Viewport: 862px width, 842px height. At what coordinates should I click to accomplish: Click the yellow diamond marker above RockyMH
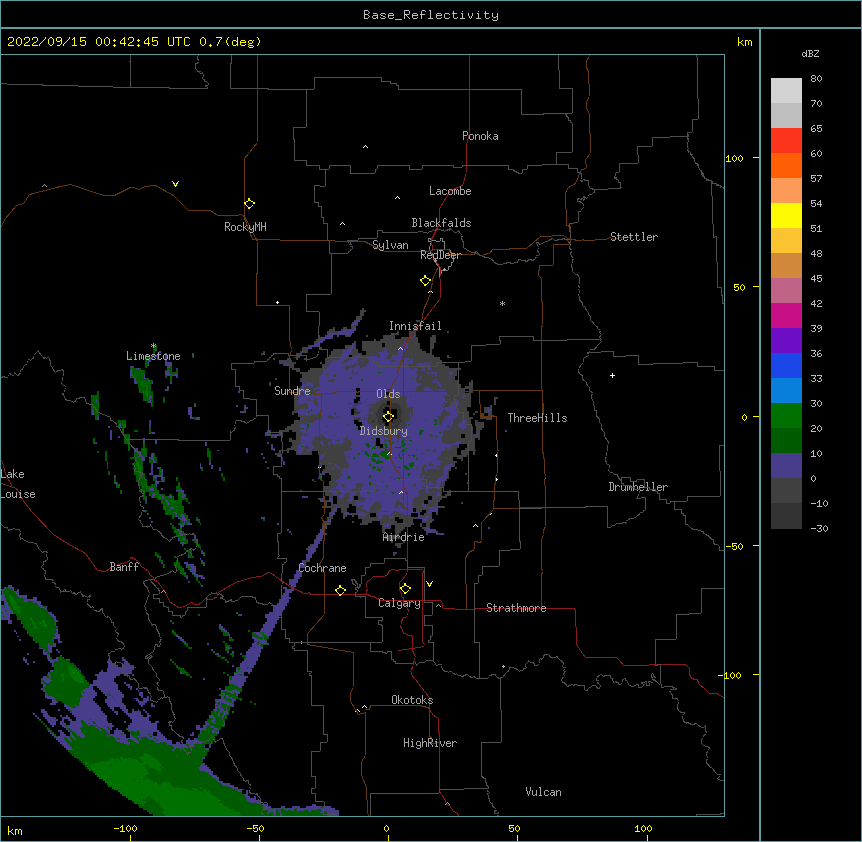(249, 204)
